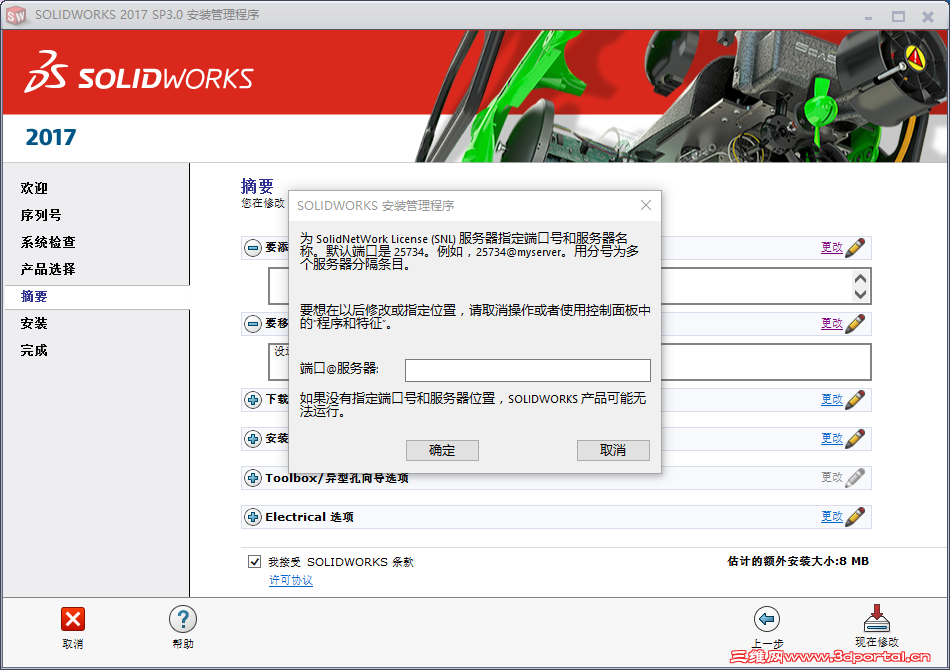Maximize the installation manager window
The width and height of the screenshot is (950, 670).
click(898, 16)
